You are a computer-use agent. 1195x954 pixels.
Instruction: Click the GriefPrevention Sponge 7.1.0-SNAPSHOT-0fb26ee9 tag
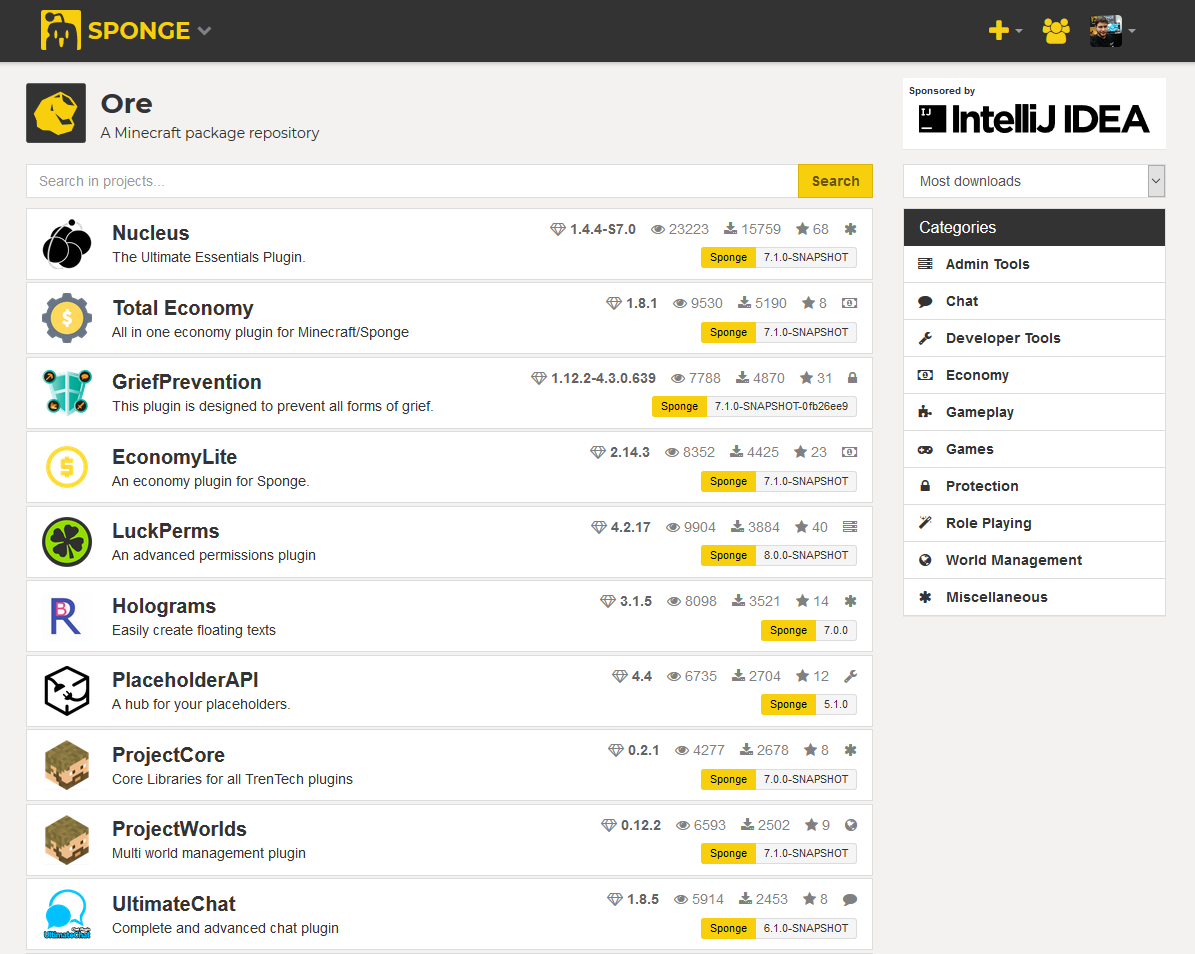pyautogui.click(x=754, y=406)
